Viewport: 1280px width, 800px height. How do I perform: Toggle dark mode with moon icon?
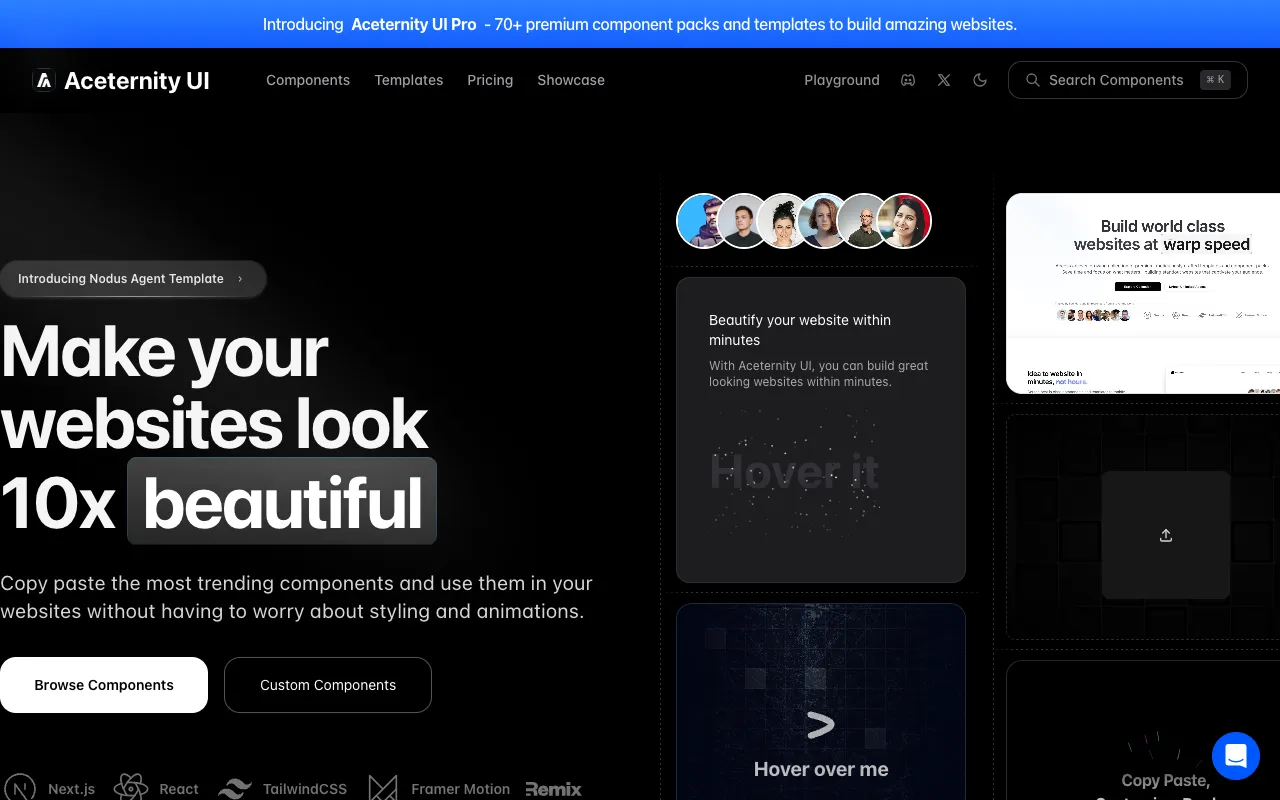[980, 80]
